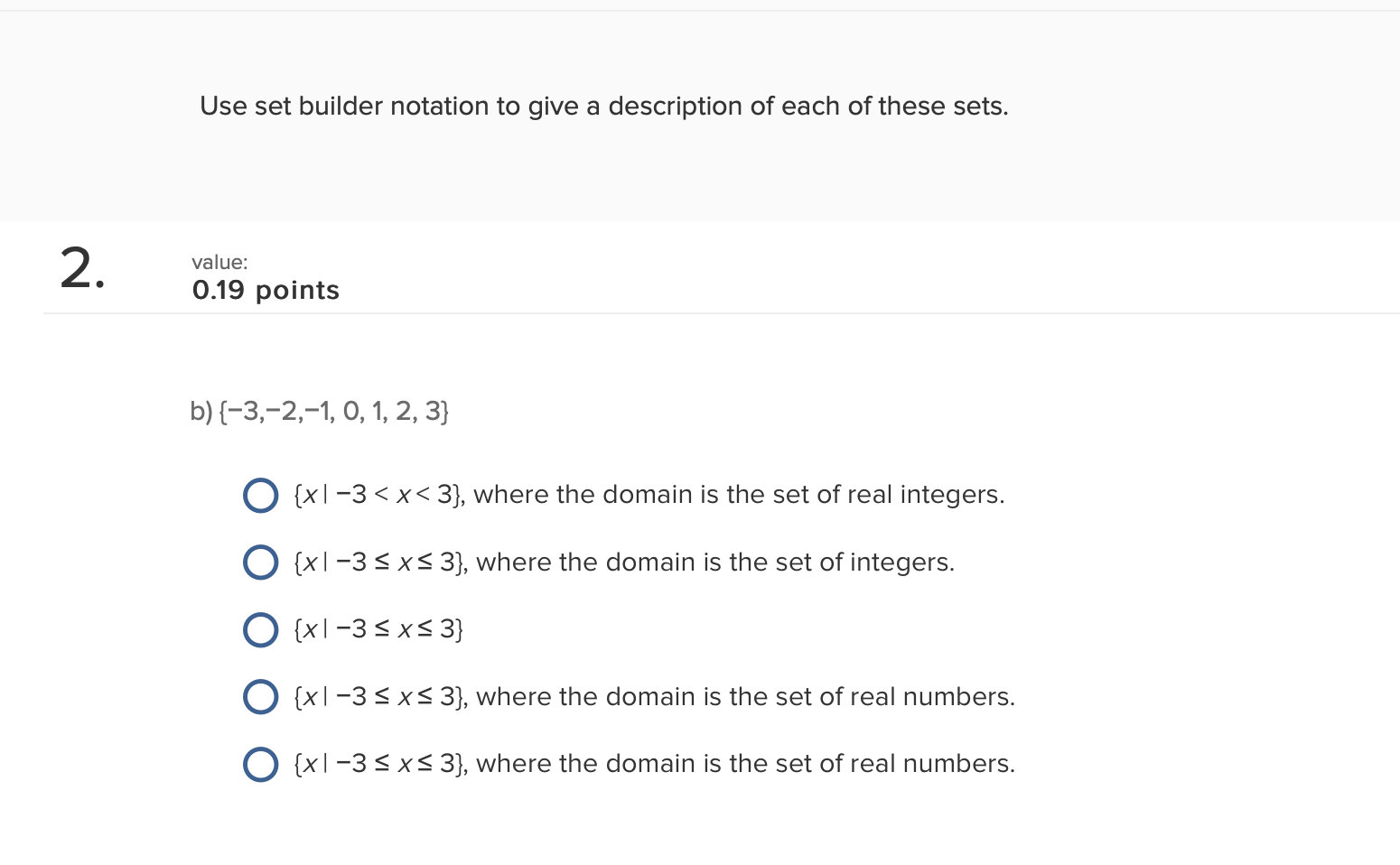Select the fourth answer with real numbers domain

pyautogui.click(x=260, y=696)
